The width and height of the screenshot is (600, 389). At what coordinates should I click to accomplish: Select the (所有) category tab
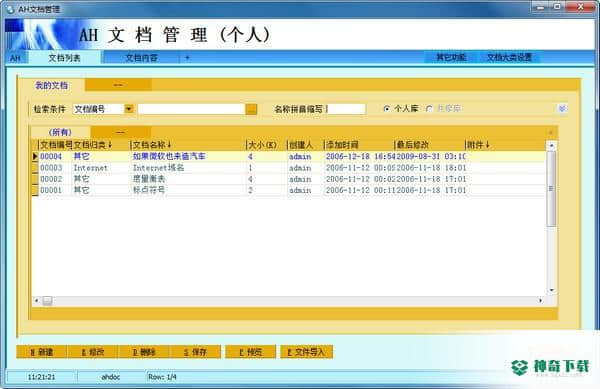click(60, 132)
